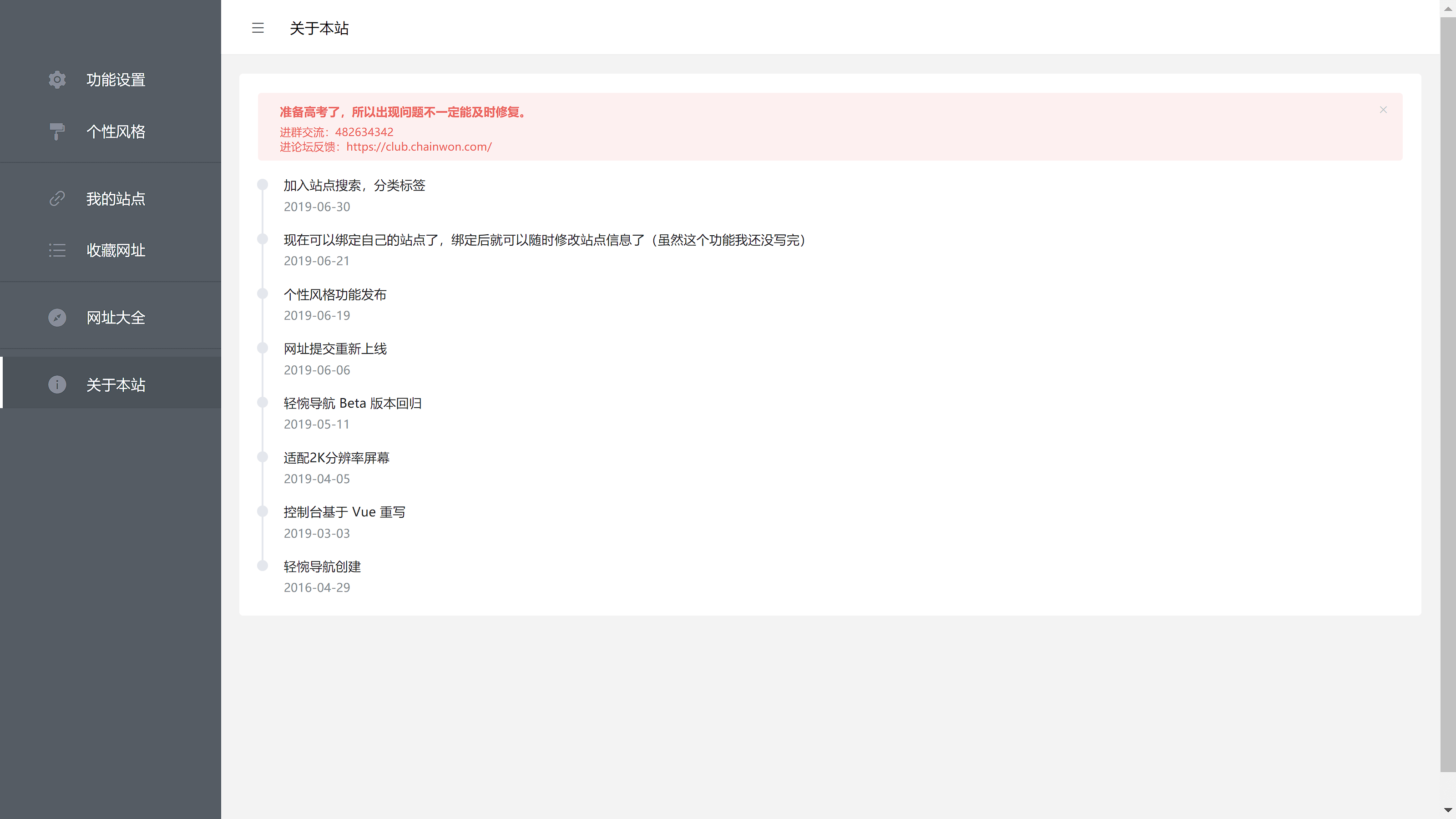The width and height of the screenshot is (1456, 819).
Task: Open 我的站点 from the sidebar
Action: 116,198
